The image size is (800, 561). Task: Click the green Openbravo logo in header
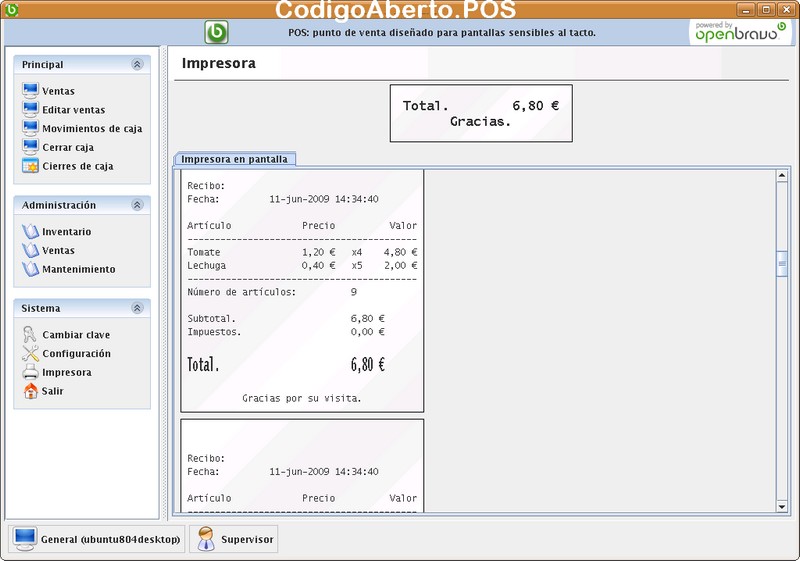coord(216,32)
